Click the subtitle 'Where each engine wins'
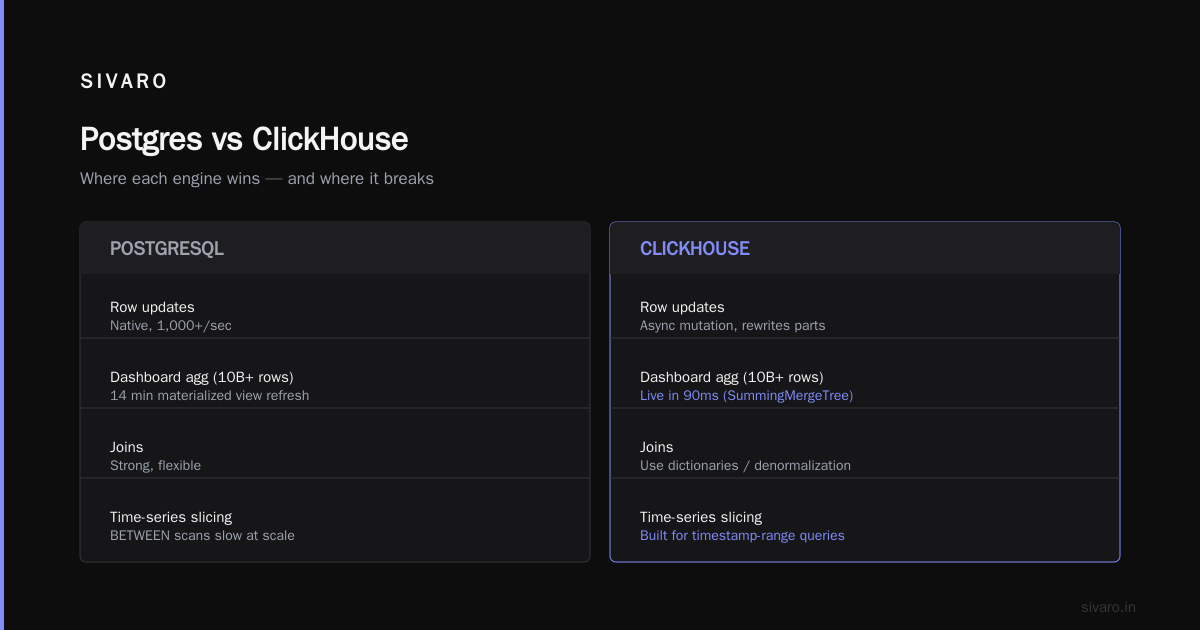 pyautogui.click(x=171, y=179)
